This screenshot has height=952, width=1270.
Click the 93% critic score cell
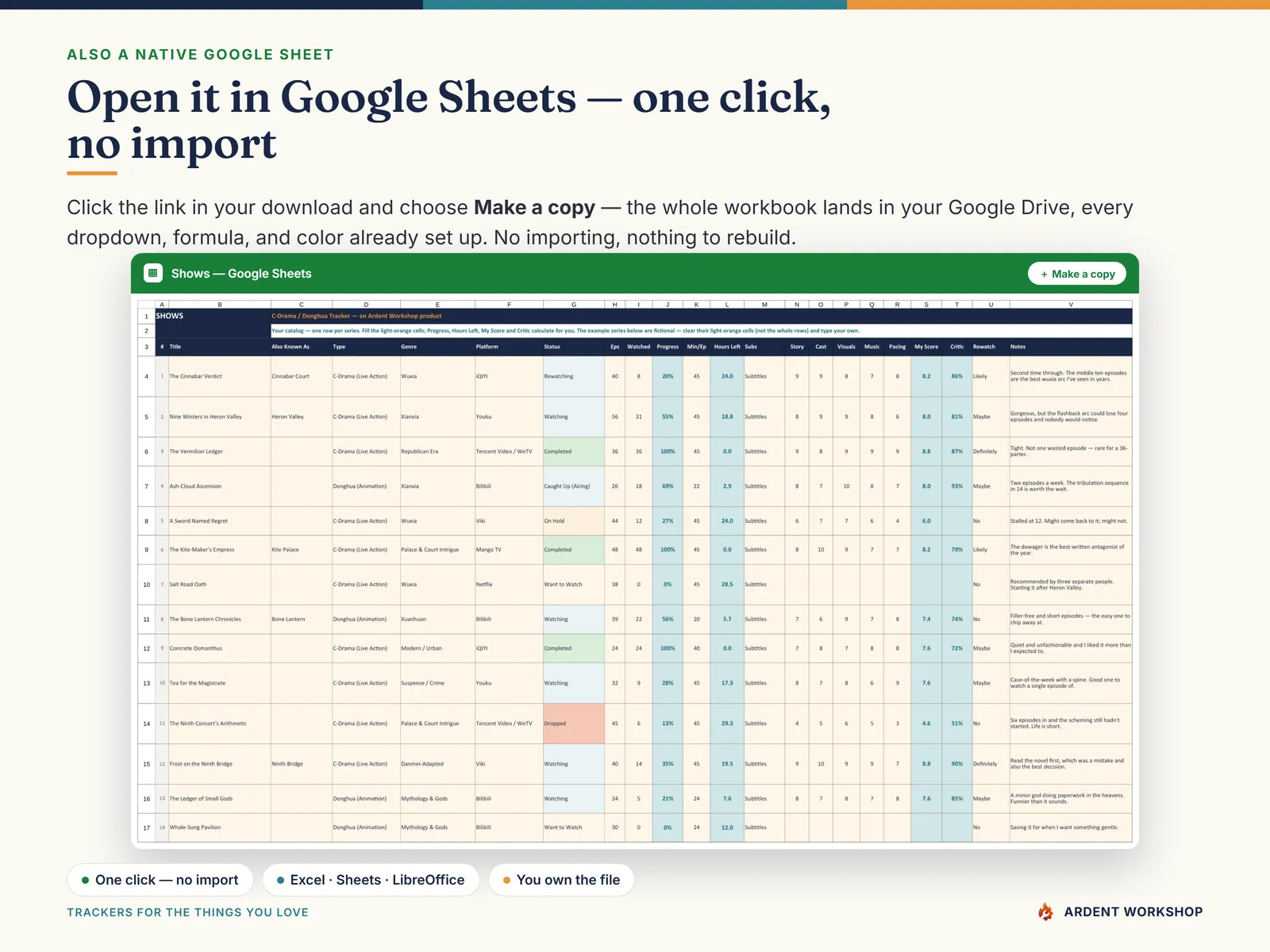coord(957,486)
